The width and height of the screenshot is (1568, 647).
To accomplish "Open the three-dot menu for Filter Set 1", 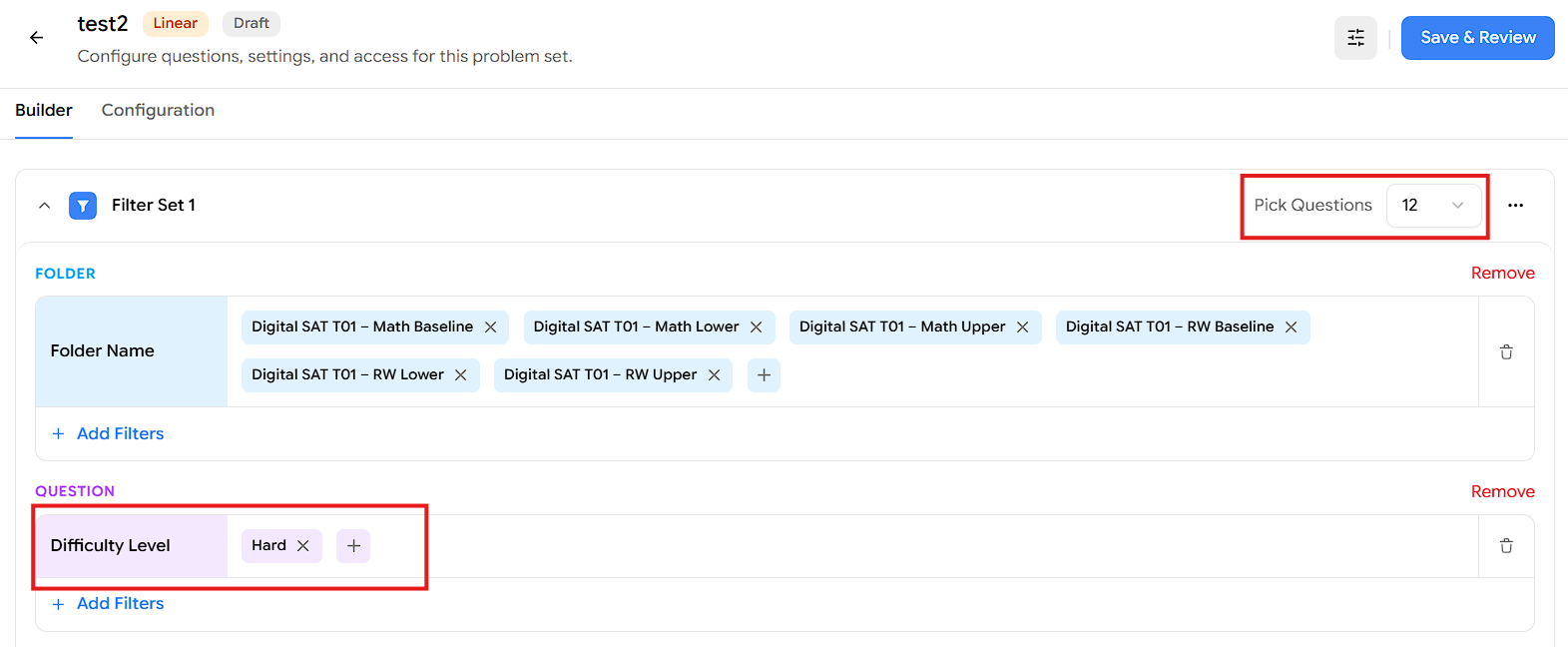I will (x=1515, y=205).
